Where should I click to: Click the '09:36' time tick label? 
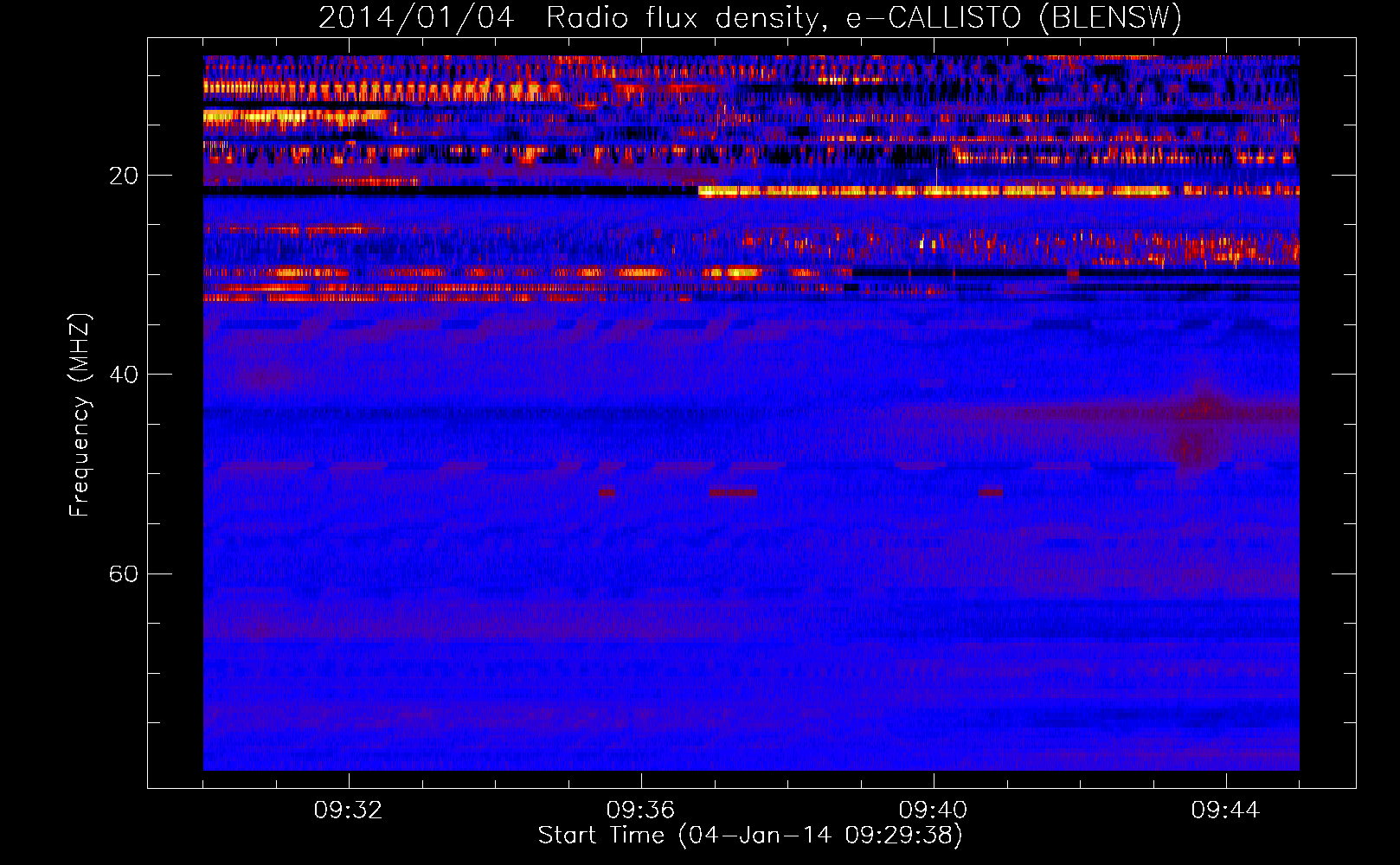point(641,811)
